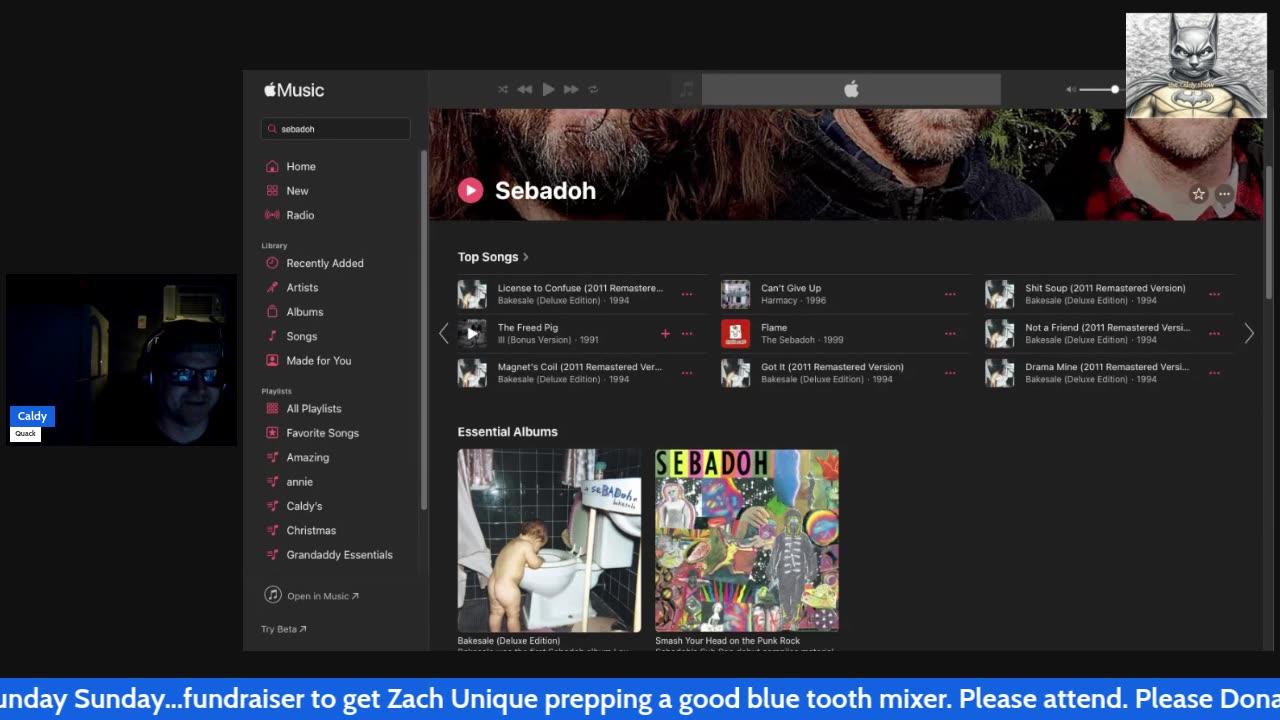Select License to Confuse song title

[580, 288]
